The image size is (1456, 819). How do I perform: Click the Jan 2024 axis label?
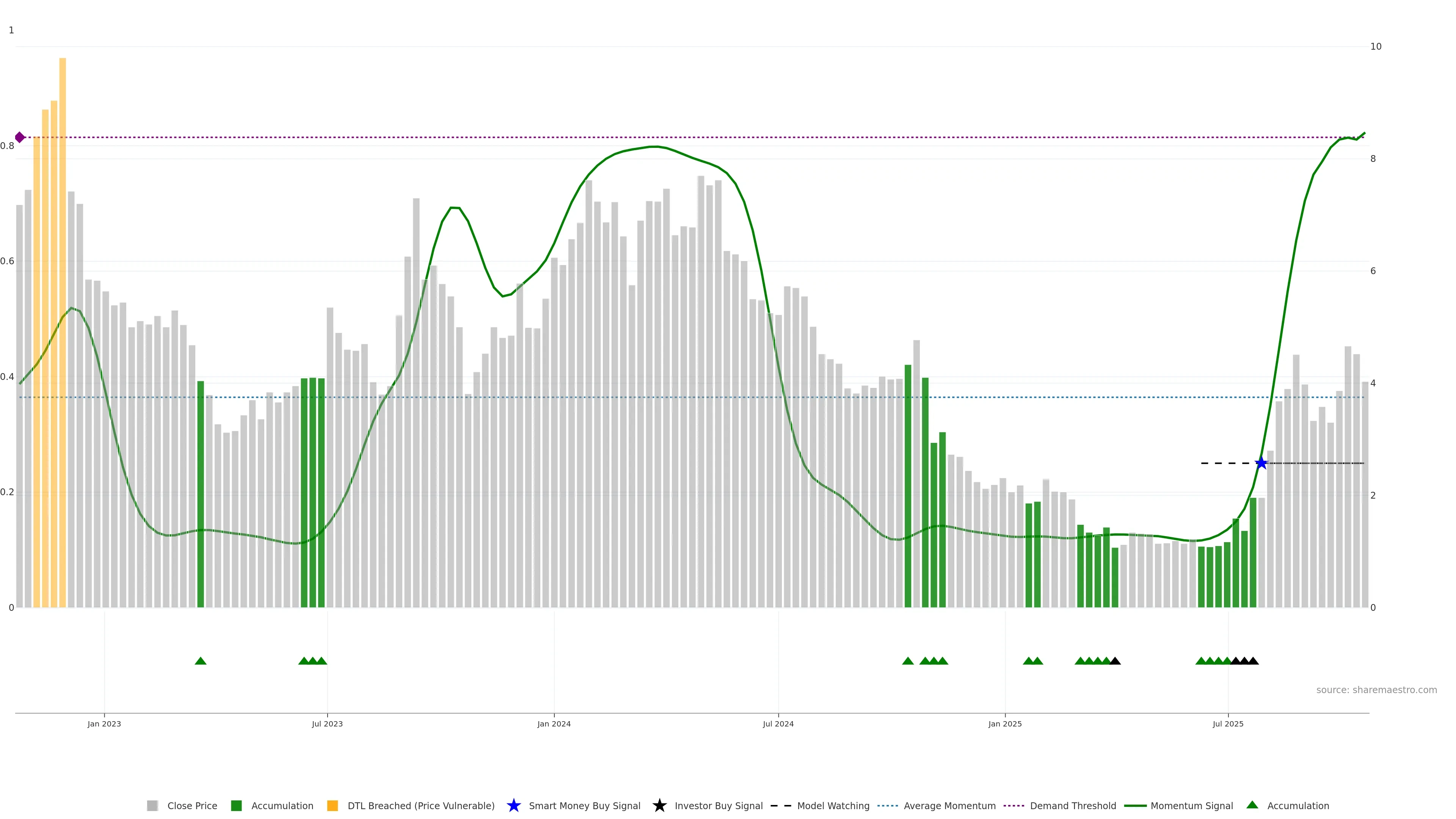tap(554, 723)
